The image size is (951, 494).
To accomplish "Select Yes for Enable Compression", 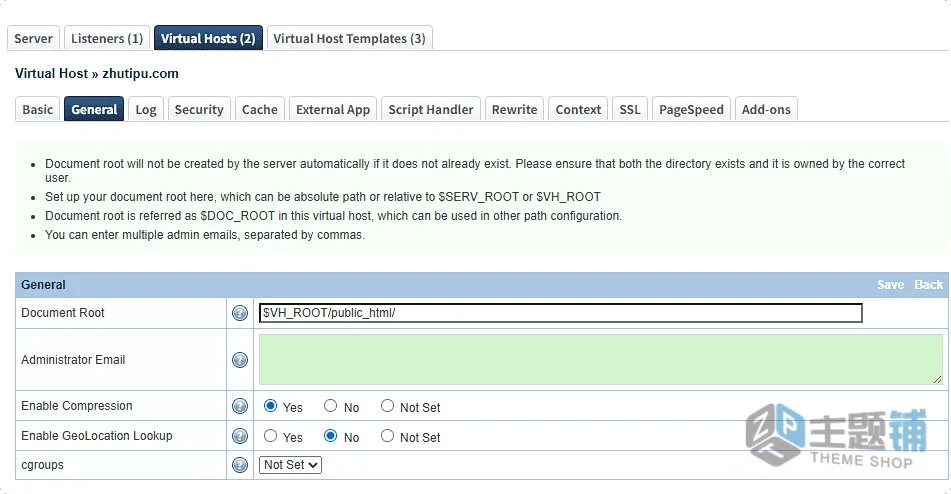I will click(x=271, y=406).
